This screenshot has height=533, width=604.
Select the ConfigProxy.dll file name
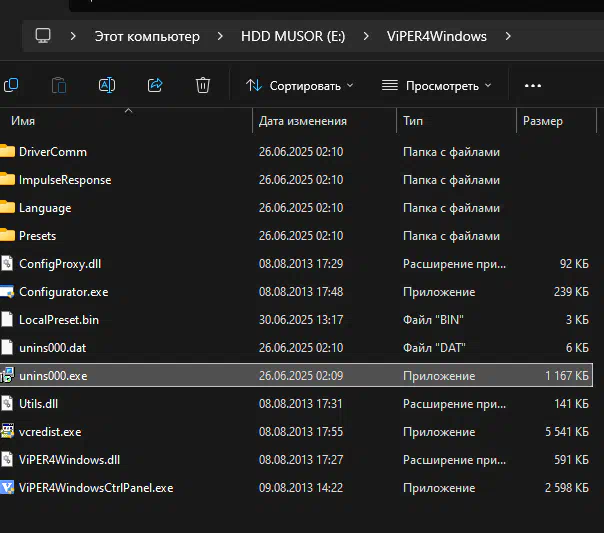[x=60, y=264]
